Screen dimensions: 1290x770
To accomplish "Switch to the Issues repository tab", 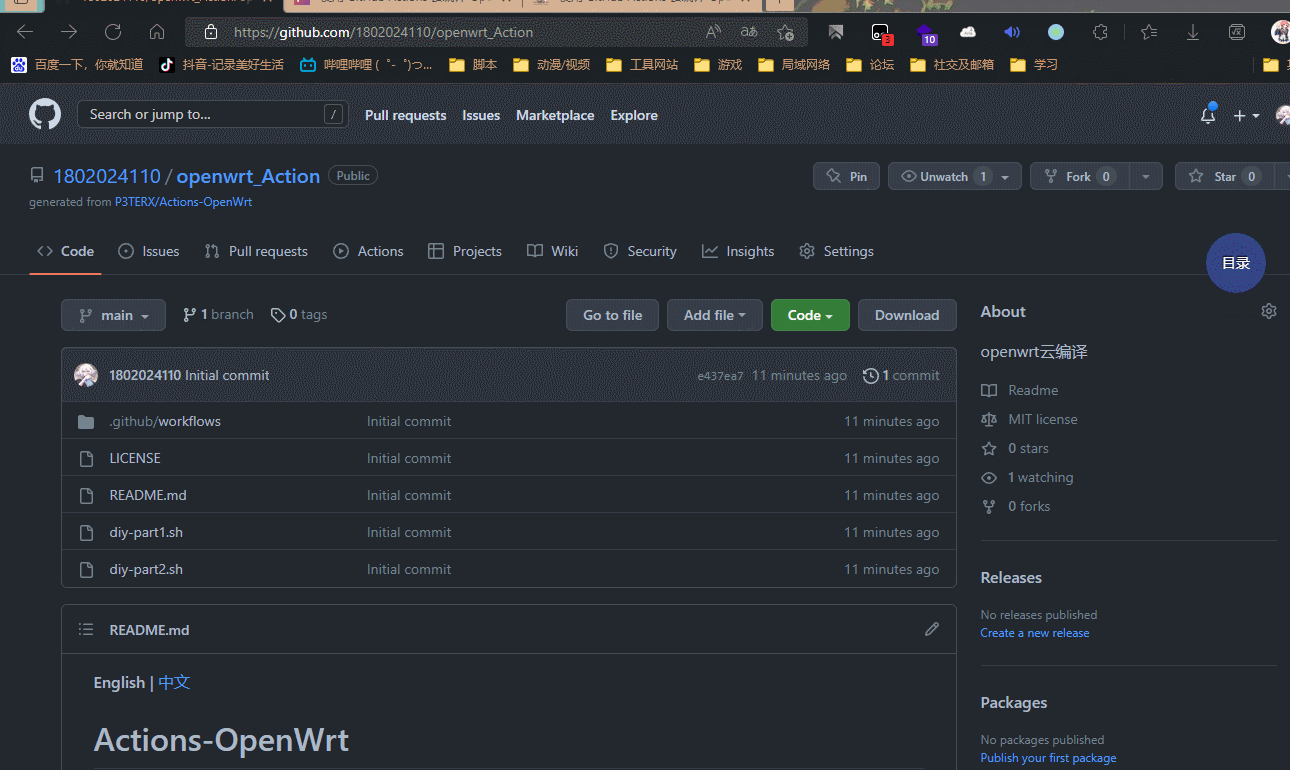I will click(x=148, y=251).
